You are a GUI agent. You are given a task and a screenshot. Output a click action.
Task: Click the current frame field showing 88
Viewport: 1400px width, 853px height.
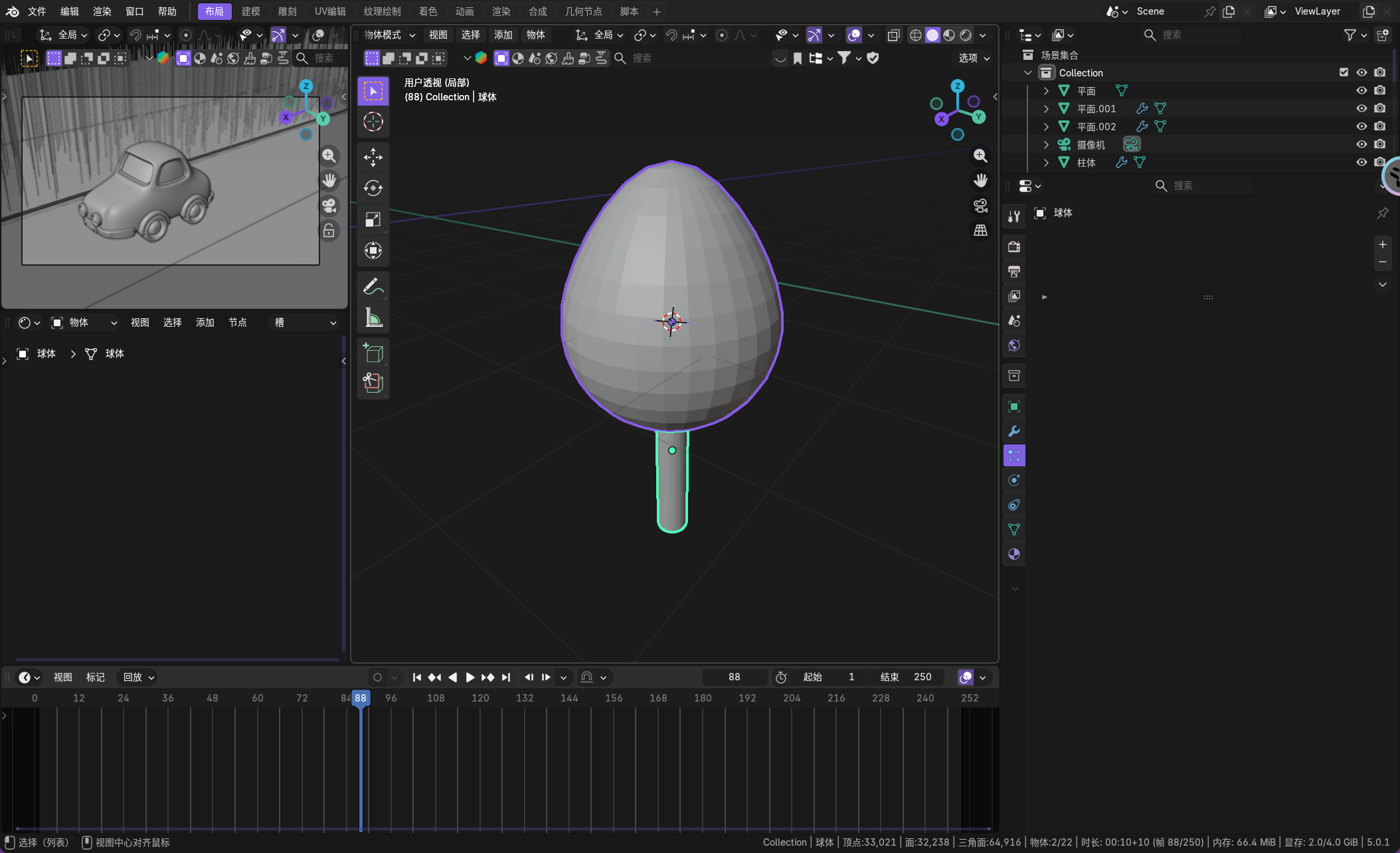734,677
